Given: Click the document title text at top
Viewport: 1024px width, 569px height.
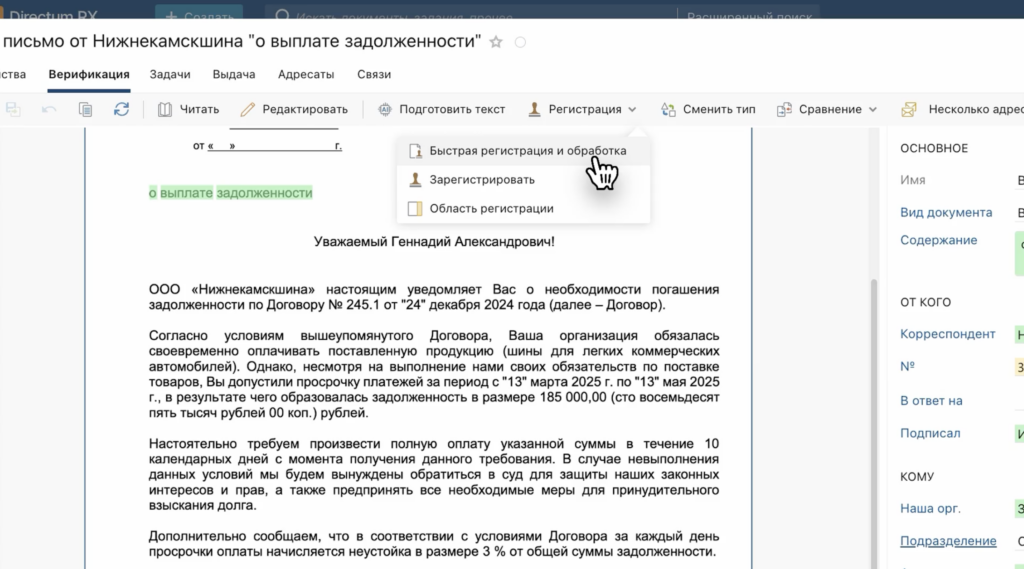Looking at the screenshot, I should click(x=242, y=41).
